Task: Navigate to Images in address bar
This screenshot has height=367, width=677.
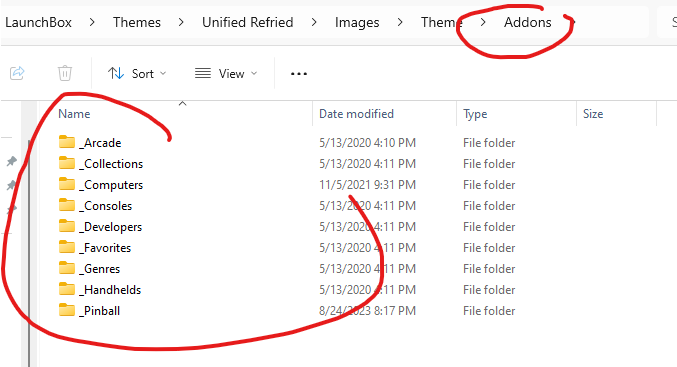Action: pyautogui.click(x=357, y=22)
